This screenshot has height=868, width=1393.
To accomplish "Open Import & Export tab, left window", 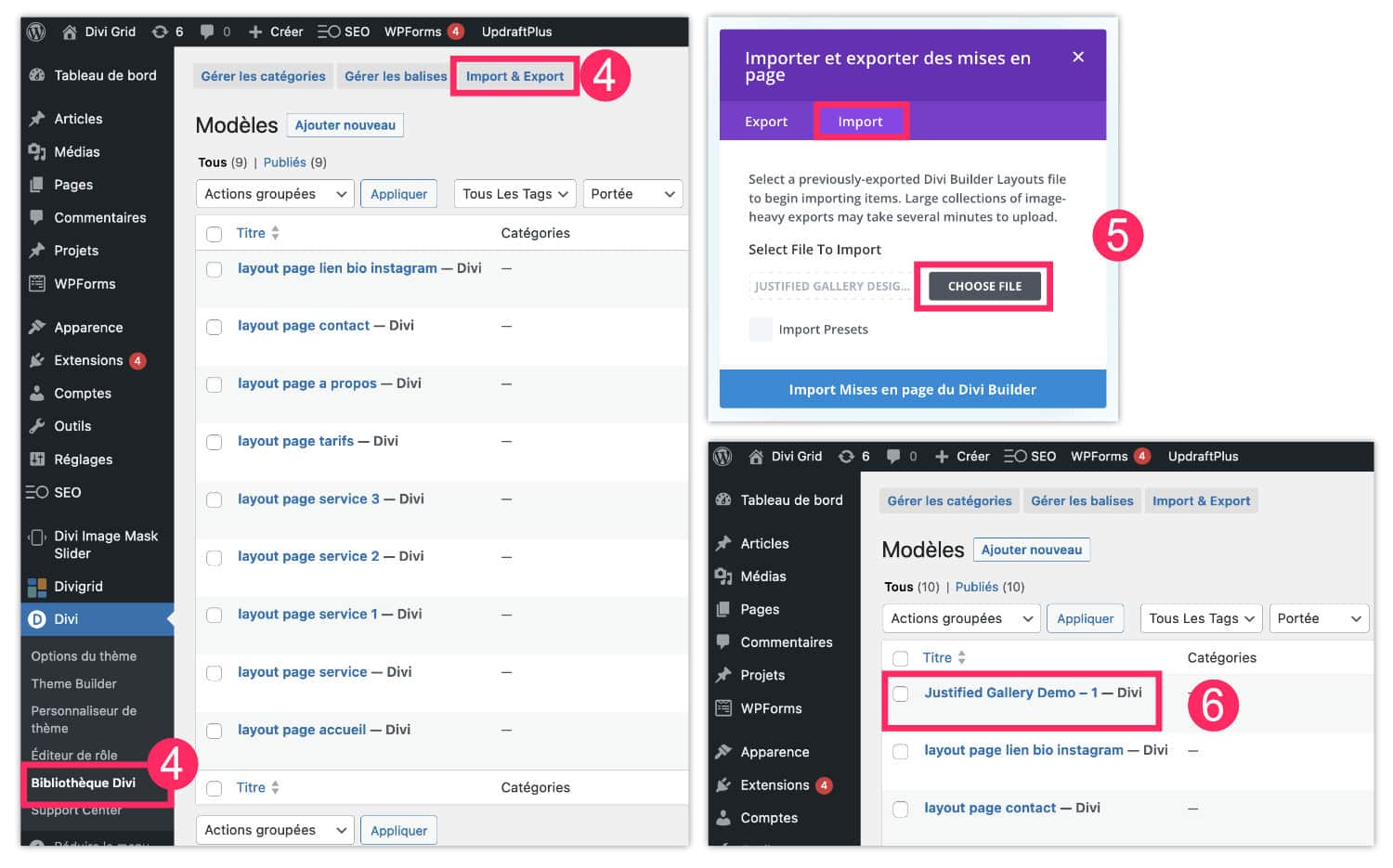I will pos(514,76).
